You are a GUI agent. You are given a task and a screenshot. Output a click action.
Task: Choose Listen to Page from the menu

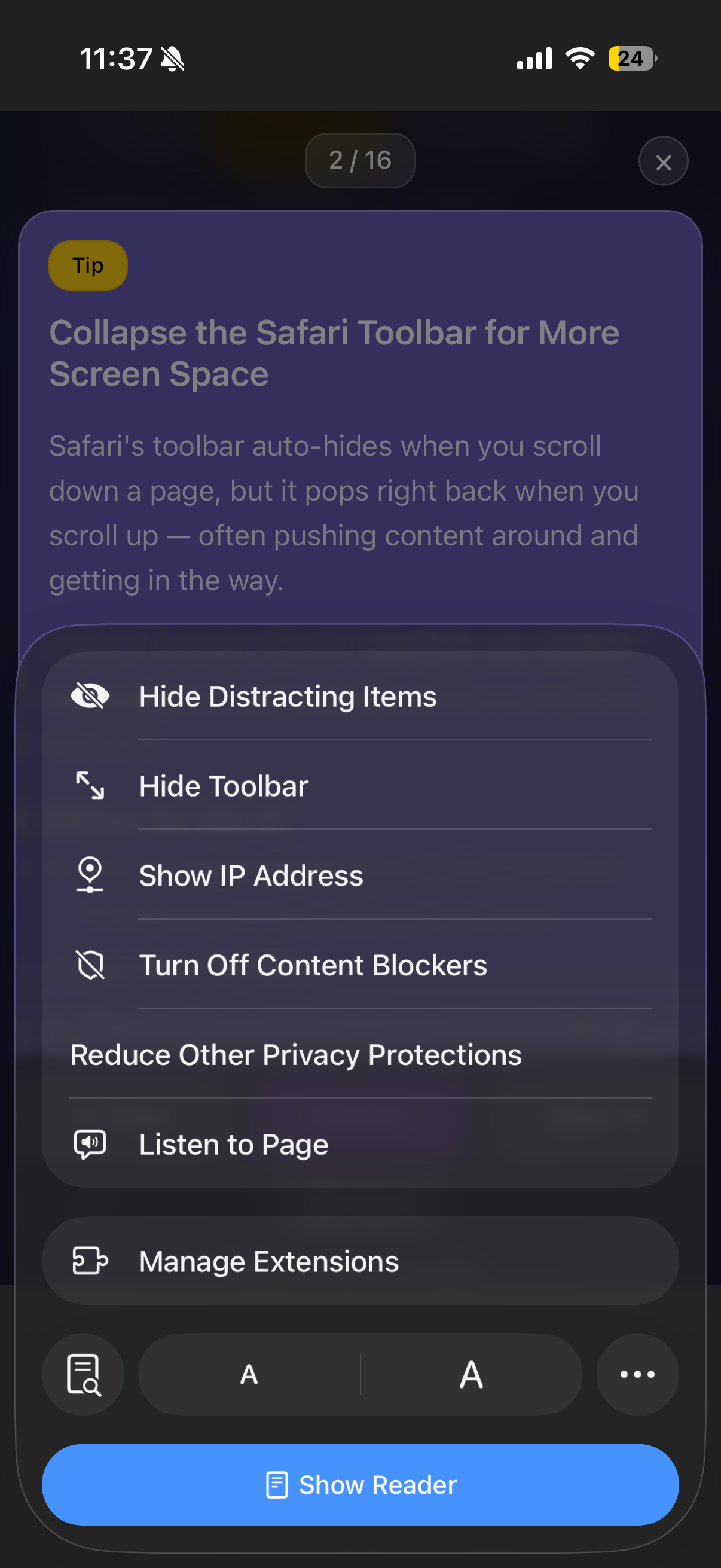[233, 1143]
